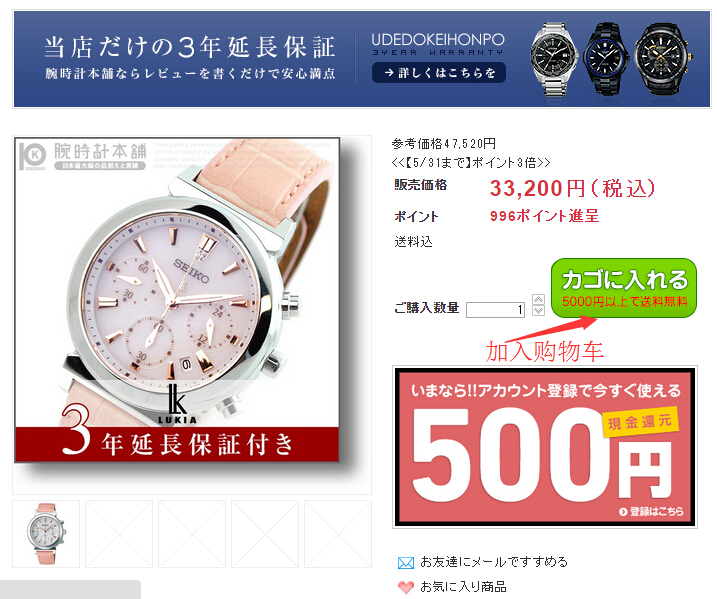Screen dimensions: 717x599
Task: Click the pink heart favorites icon
Action: click(x=406, y=587)
